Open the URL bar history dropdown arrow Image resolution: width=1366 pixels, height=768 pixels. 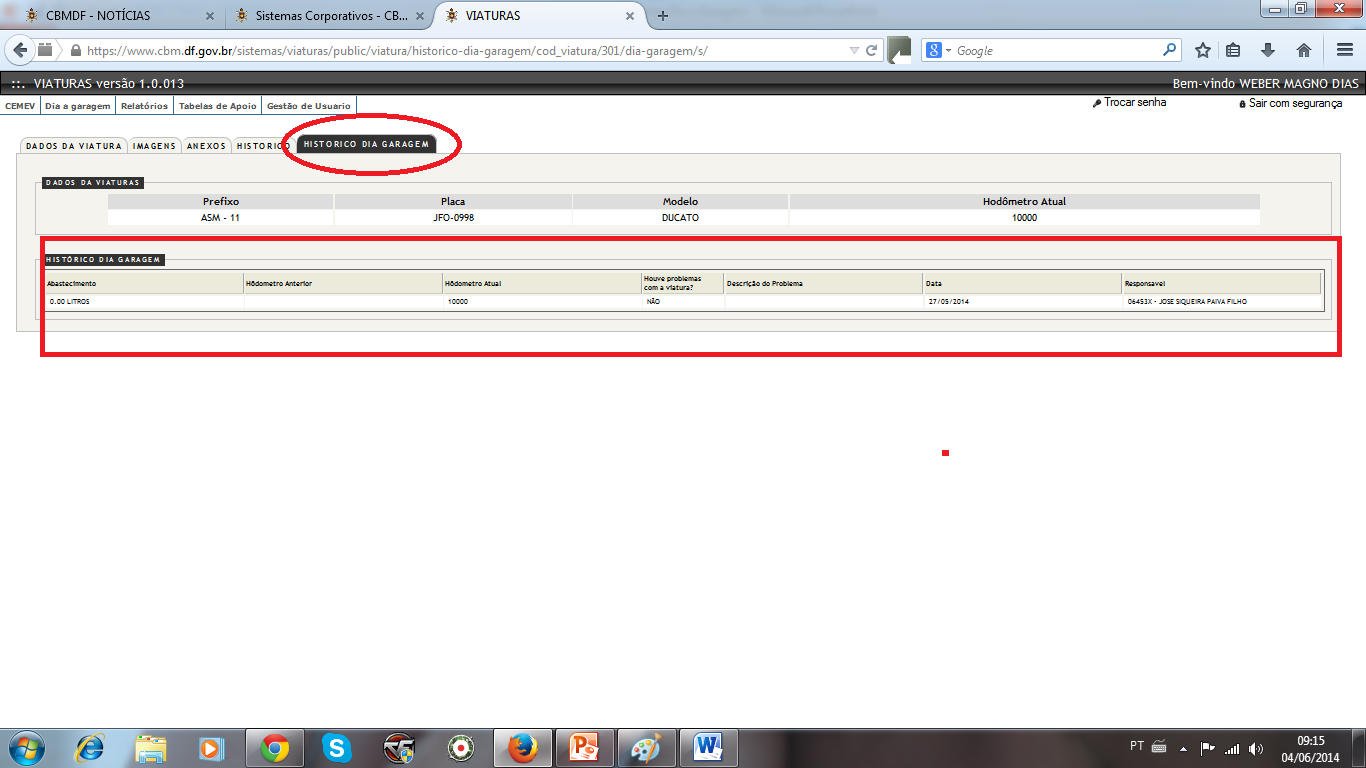853,50
